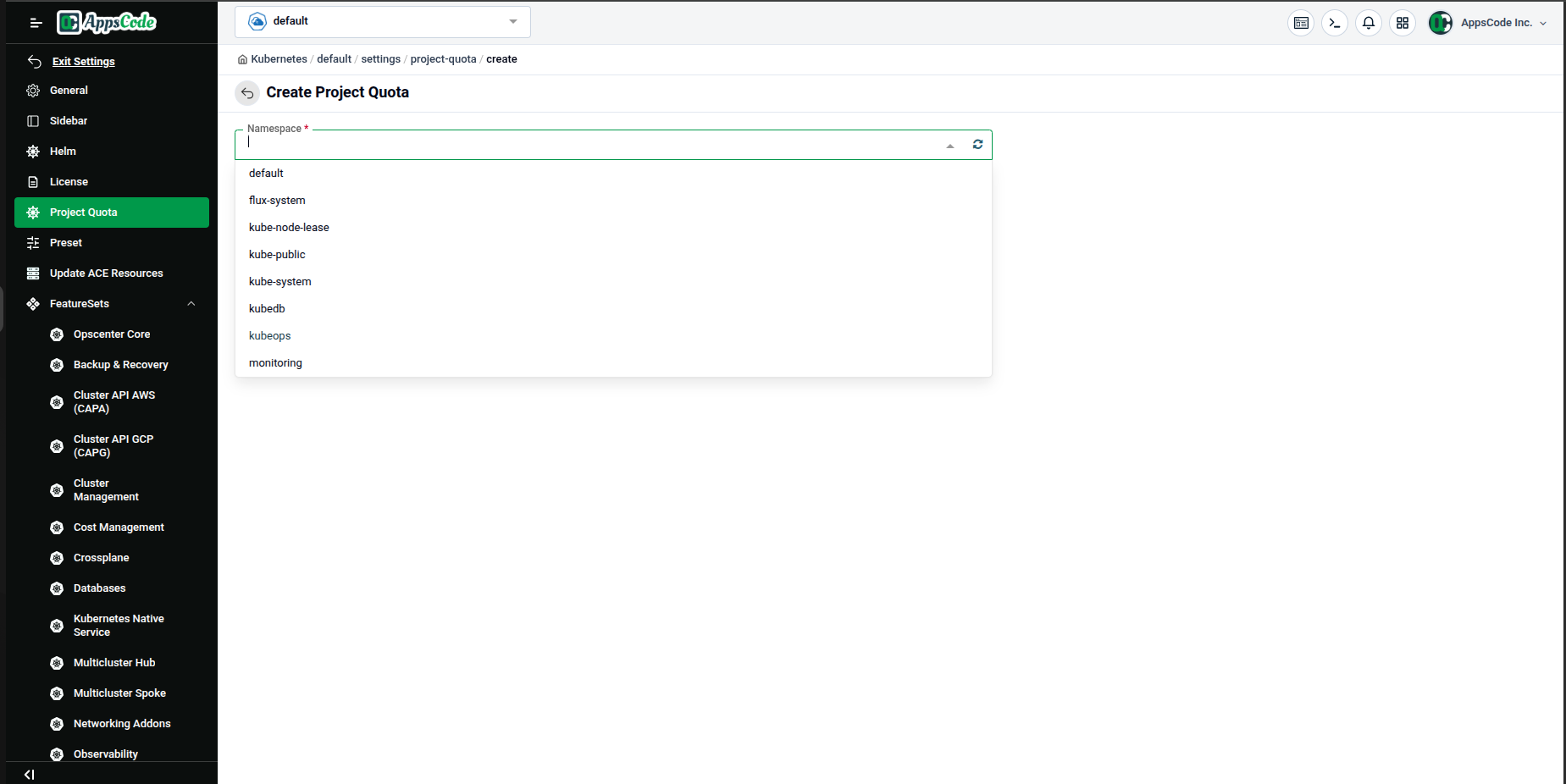1566x784 pixels.
Task: Click the Backup & Recovery feature icon
Action: click(56, 365)
